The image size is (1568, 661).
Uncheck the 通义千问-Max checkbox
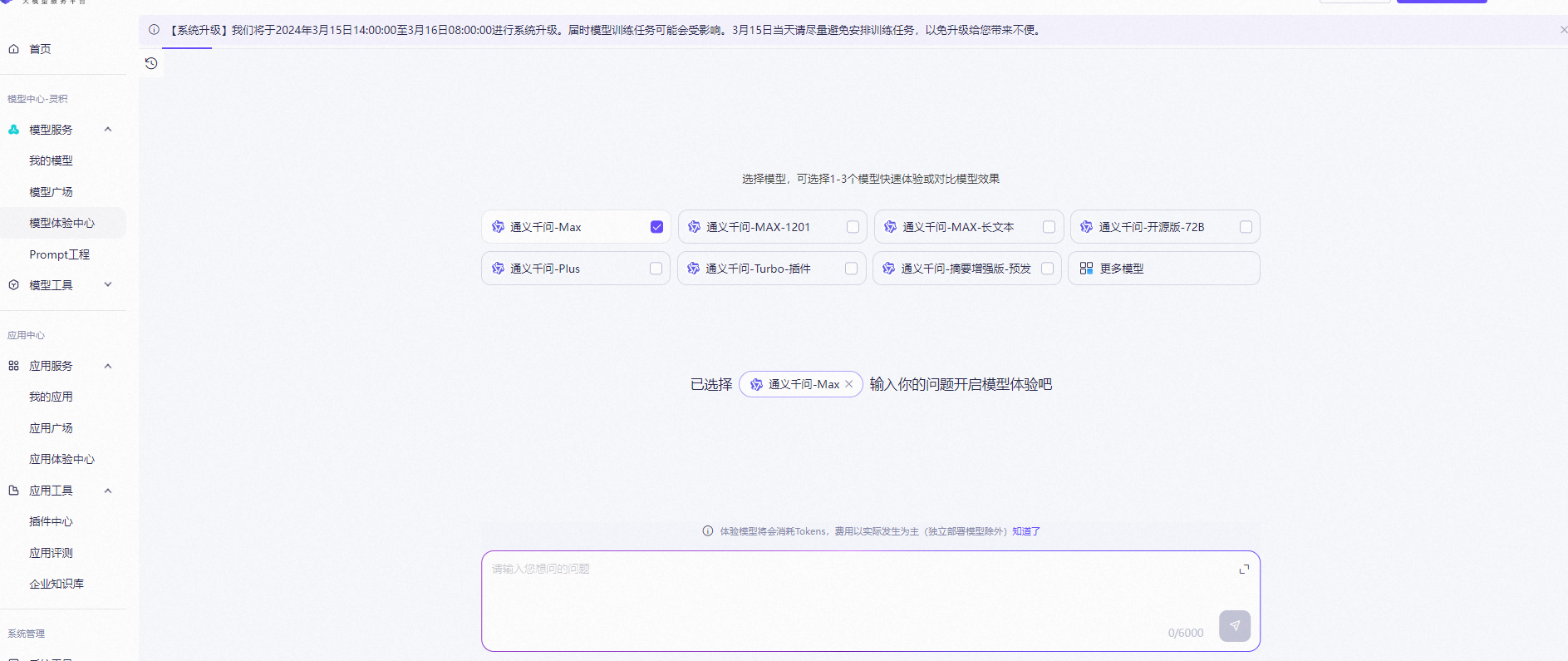[657, 227]
